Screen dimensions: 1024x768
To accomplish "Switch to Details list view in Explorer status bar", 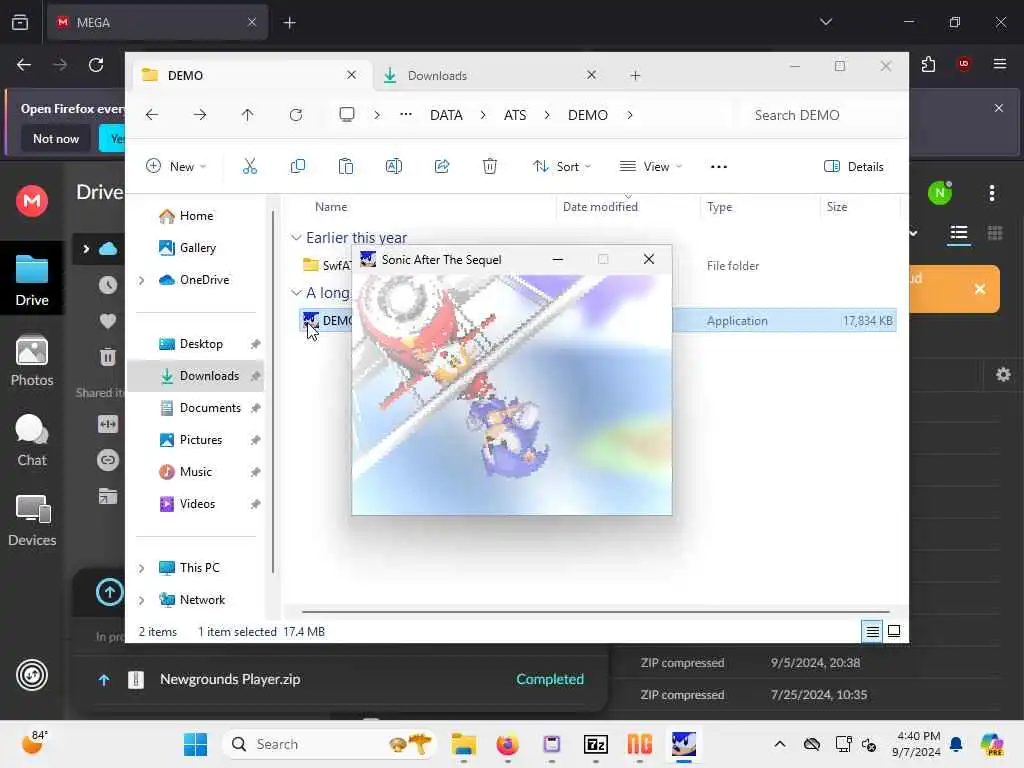I will (x=872, y=632).
